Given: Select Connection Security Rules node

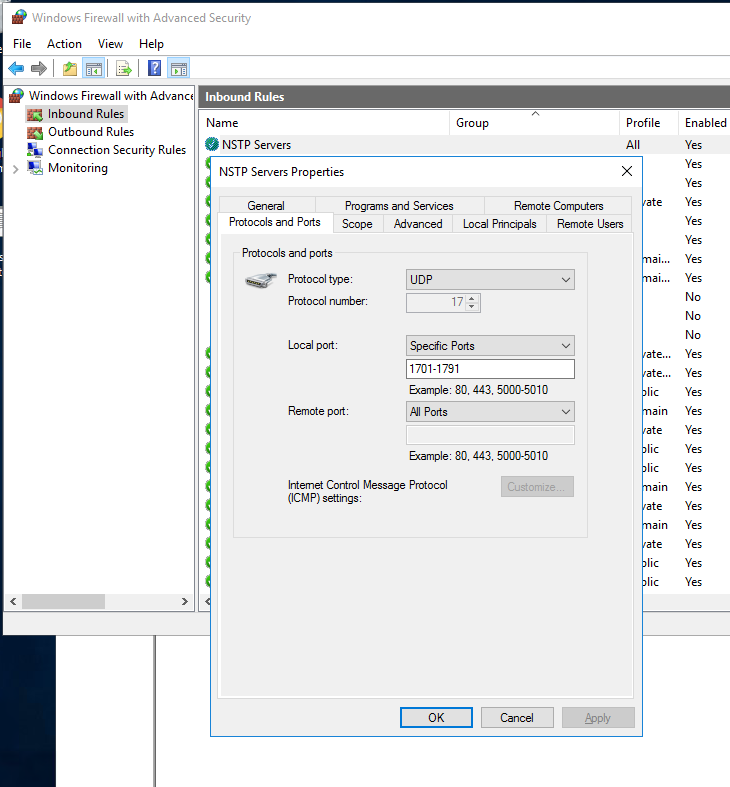Looking at the screenshot, I should pyautogui.click(x=116, y=150).
